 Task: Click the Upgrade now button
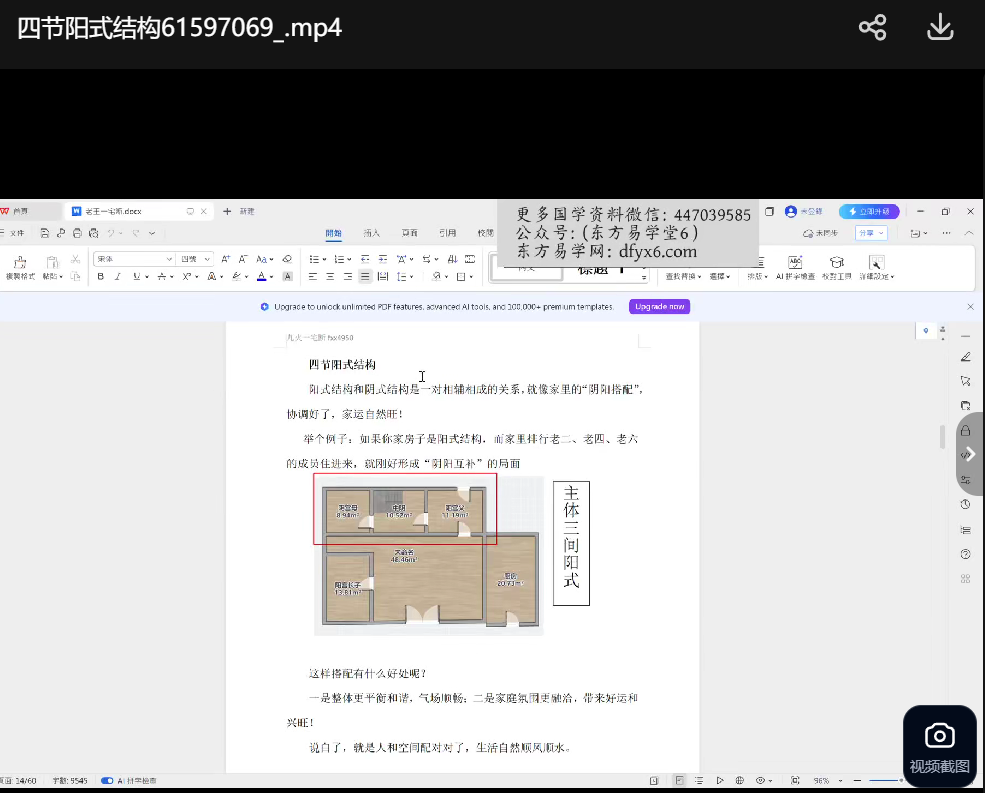[659, 307]
